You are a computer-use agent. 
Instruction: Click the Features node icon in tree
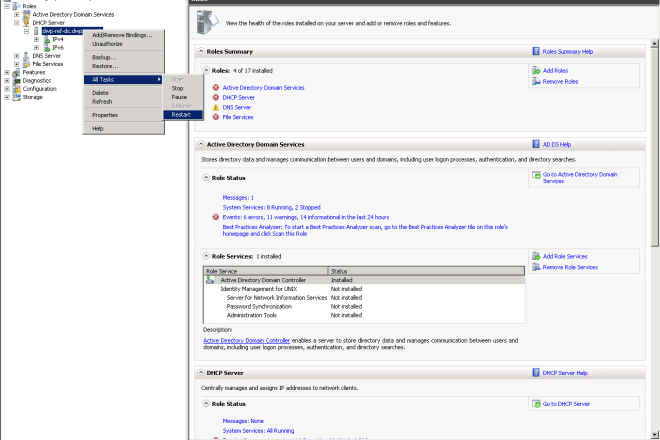pos(16,72)
